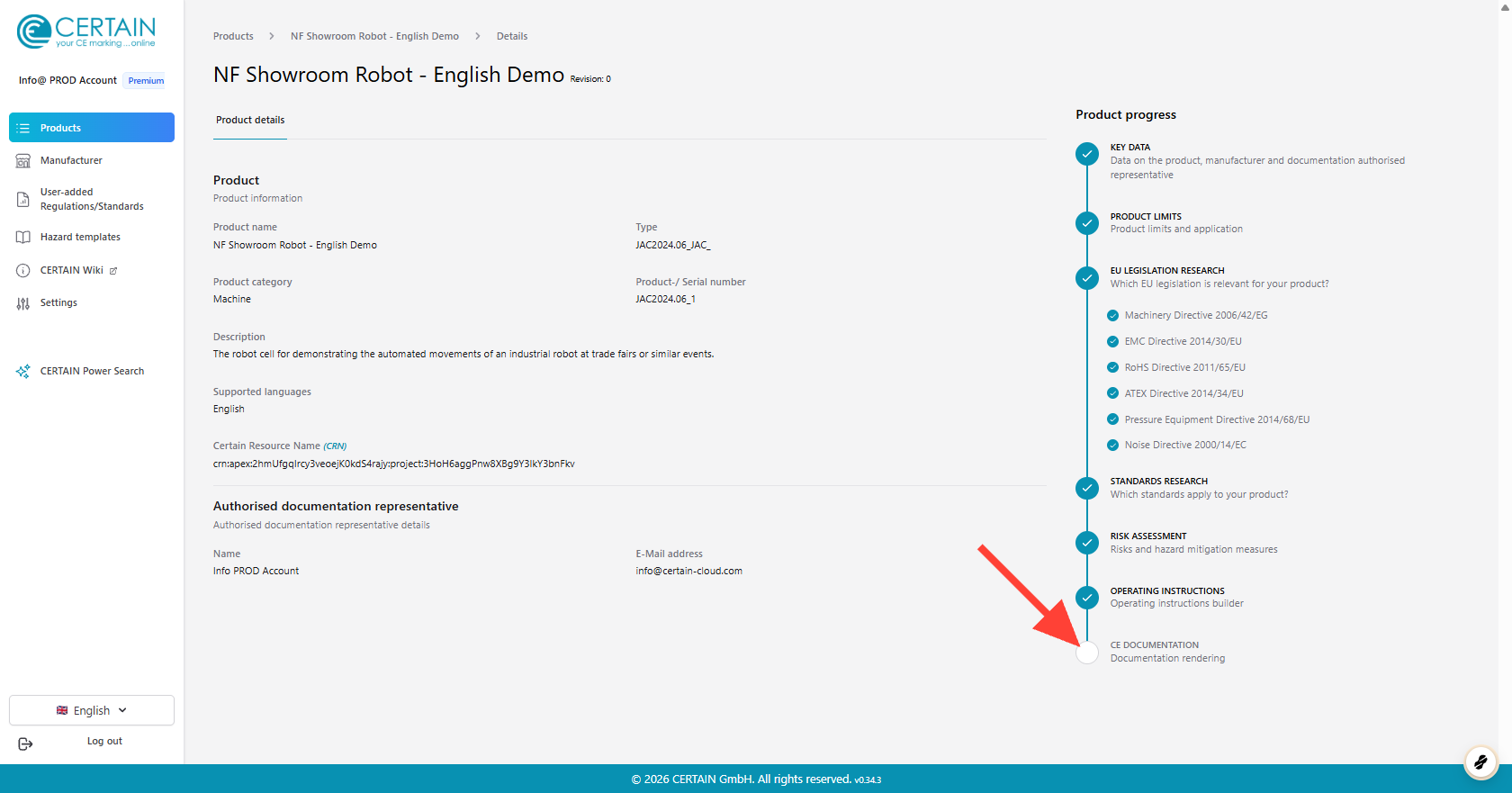
Task: Click the EU LEGISLATION RESEARCH step circle
Action: click(x=1087, y=277)
